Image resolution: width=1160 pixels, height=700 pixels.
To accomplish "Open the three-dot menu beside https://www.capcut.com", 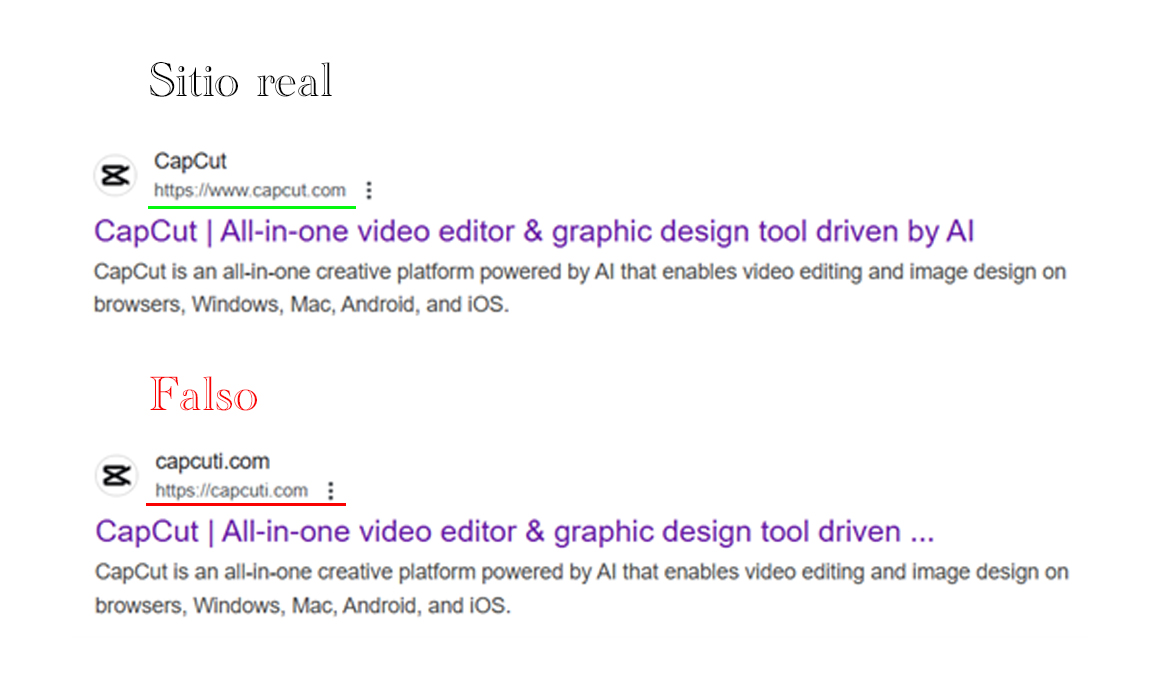I will tap(368, 191).
